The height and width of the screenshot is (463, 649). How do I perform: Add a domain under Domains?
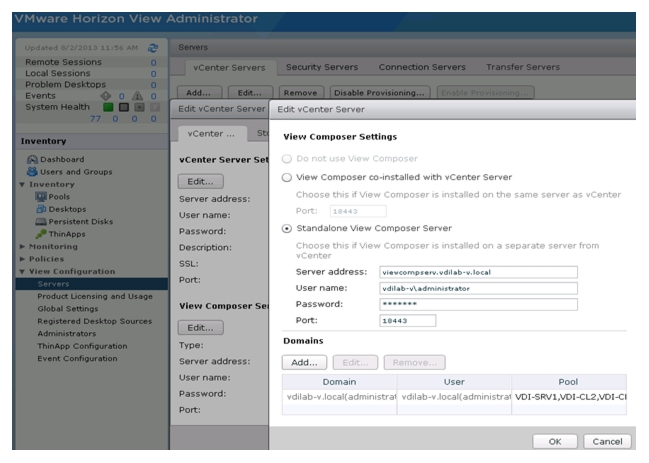[x=304, y=362]
